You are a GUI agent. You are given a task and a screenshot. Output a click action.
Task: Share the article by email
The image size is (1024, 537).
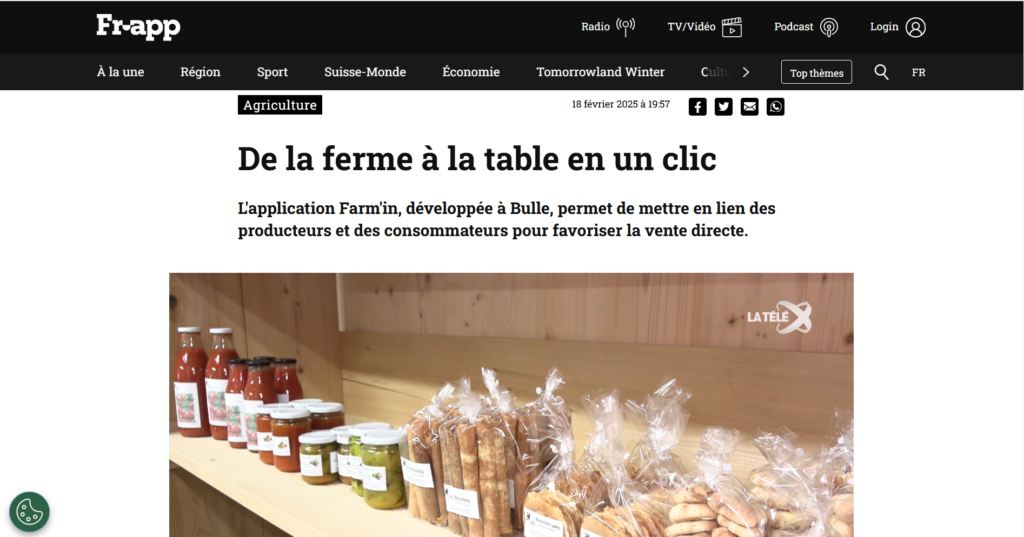[x=750, y=106]
